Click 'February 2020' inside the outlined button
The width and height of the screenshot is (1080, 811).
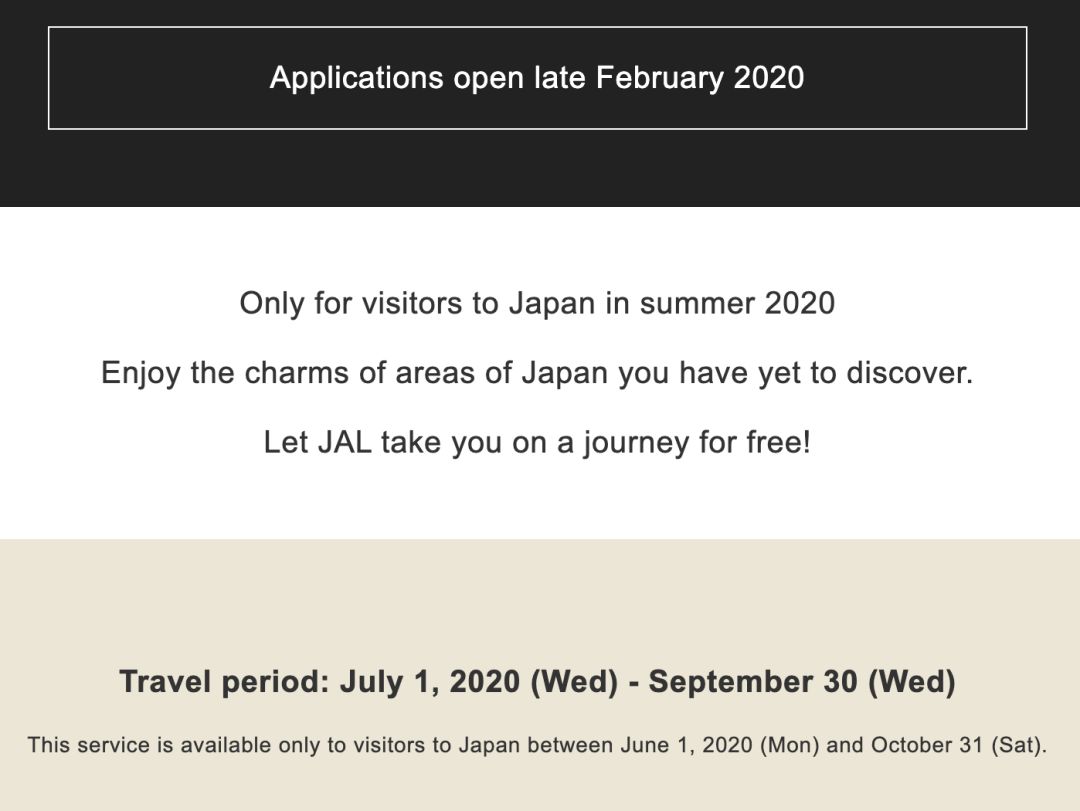700,78
